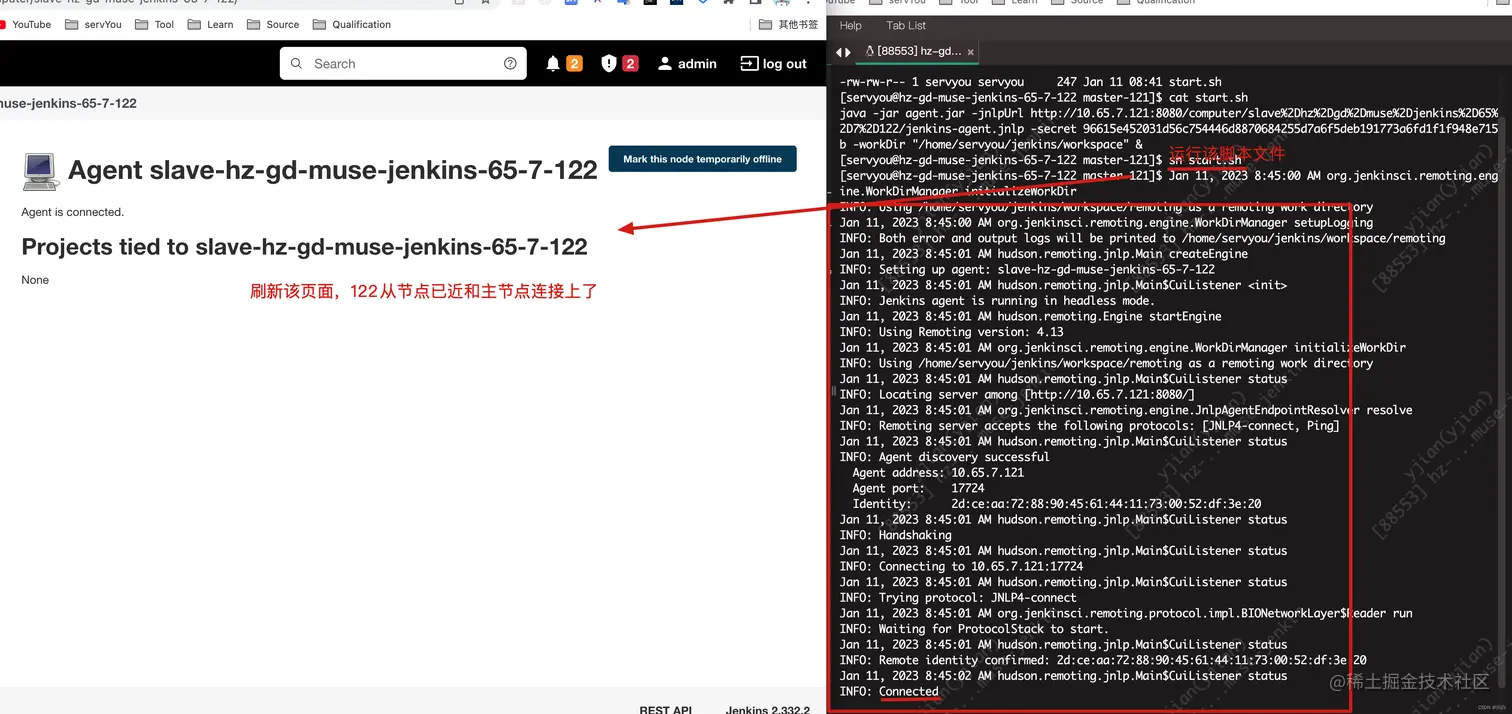1512x714 pixels.
Task: Click 'Agent address: 10.65.7.121' terminal line
Action: click(x=938, y=473)
